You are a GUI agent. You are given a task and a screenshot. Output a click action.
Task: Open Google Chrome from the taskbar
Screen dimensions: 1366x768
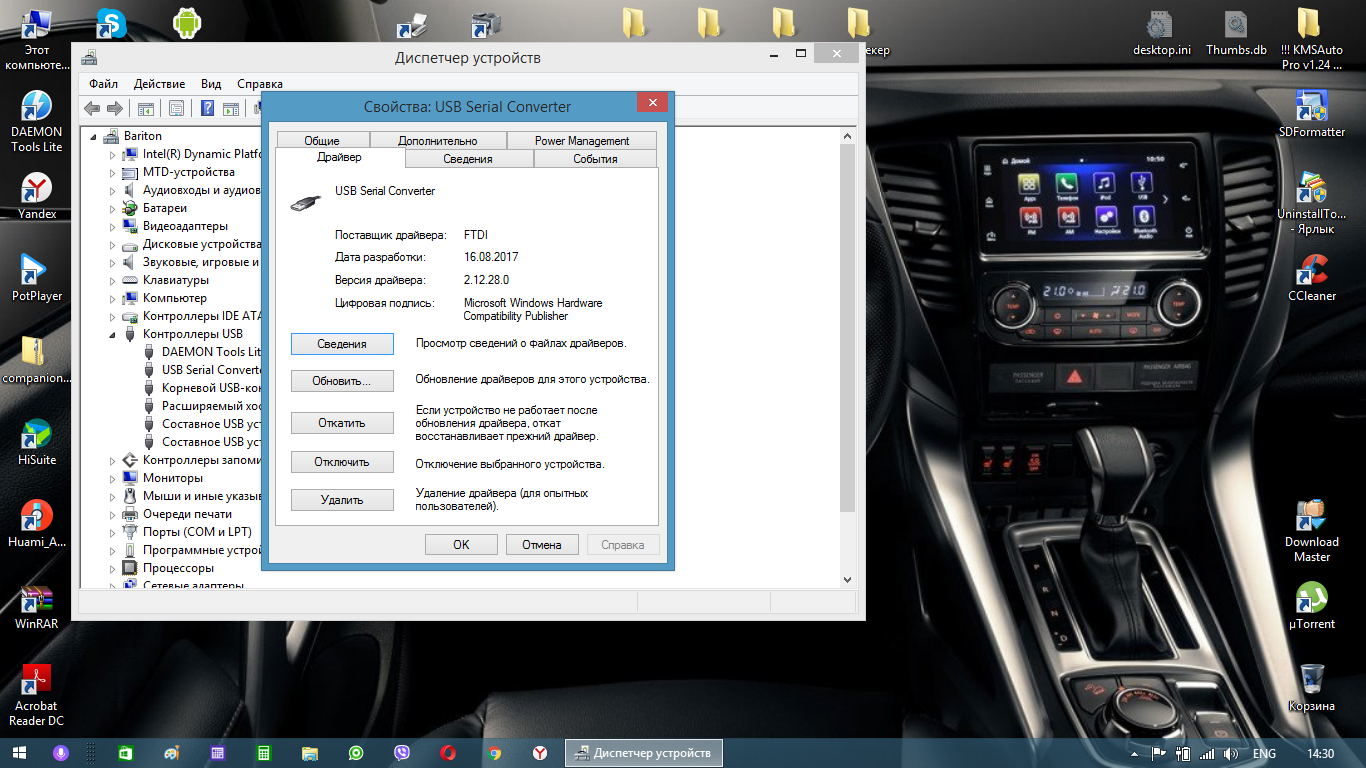tap(493, 753)
